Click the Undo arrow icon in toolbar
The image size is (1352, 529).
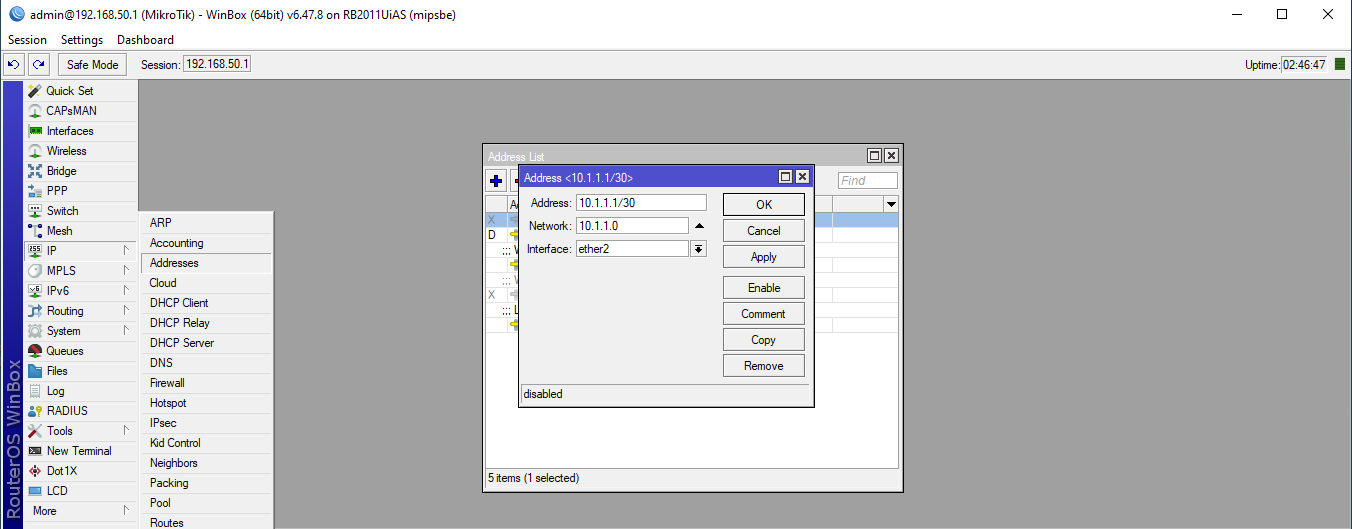pyautogui.click(x=14, y=65)
